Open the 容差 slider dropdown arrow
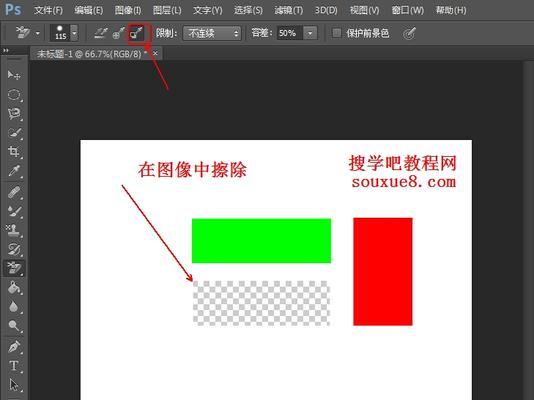This screenshot has height=400, width=534. click(x=310, y=33)
